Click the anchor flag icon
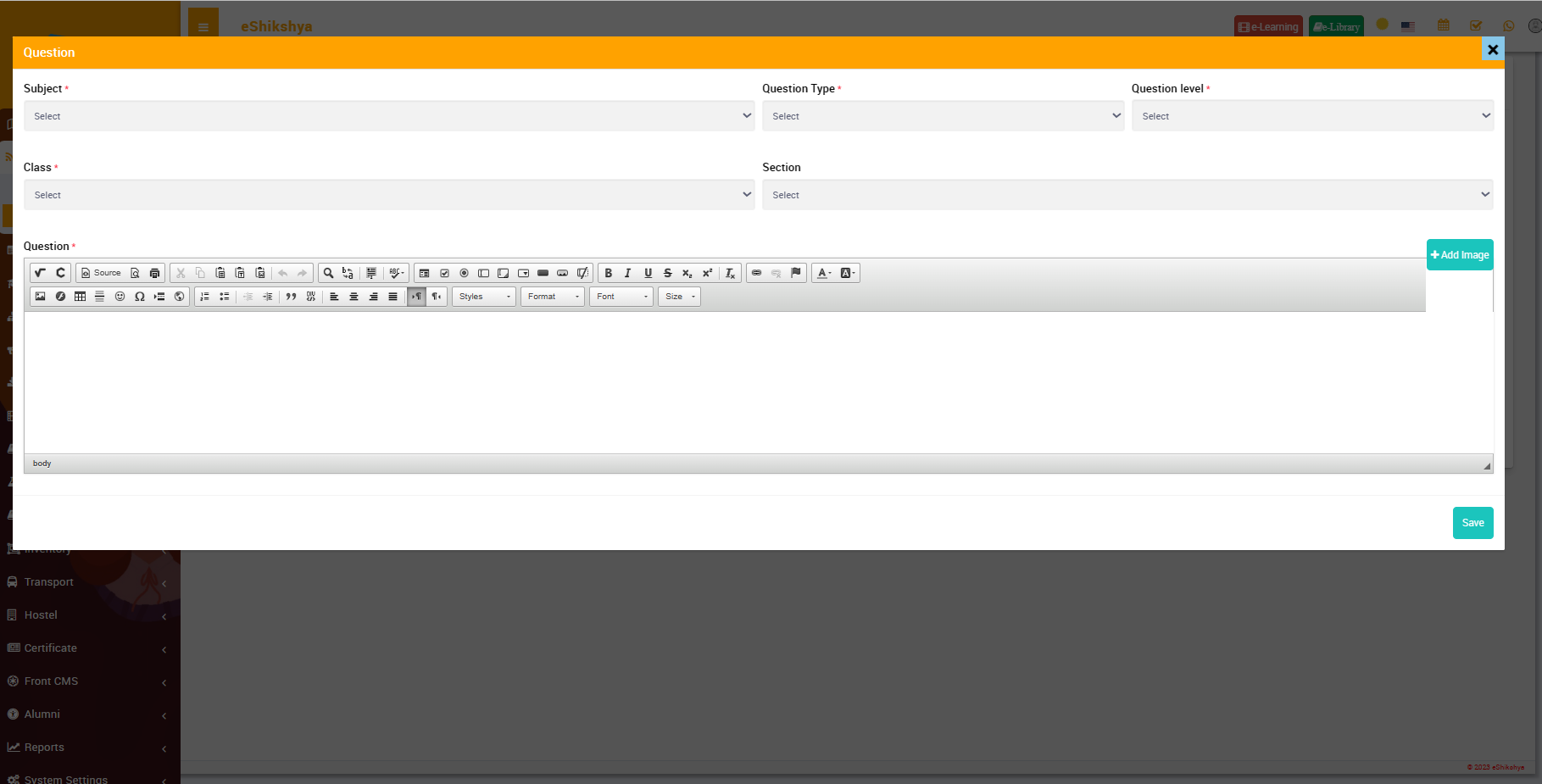 [x=795, y=273]
